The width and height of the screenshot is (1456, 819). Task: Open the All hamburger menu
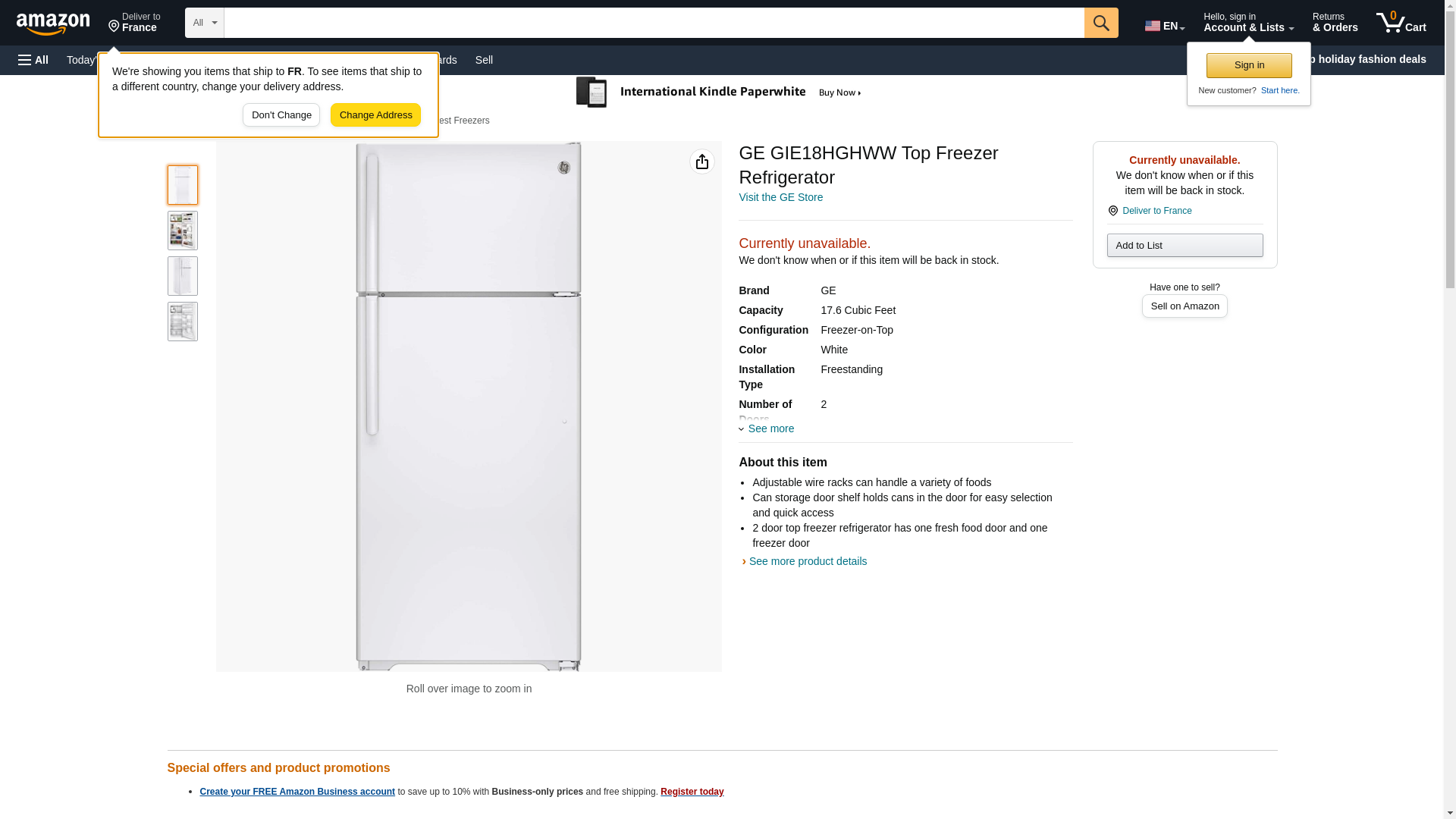point(33,60)
